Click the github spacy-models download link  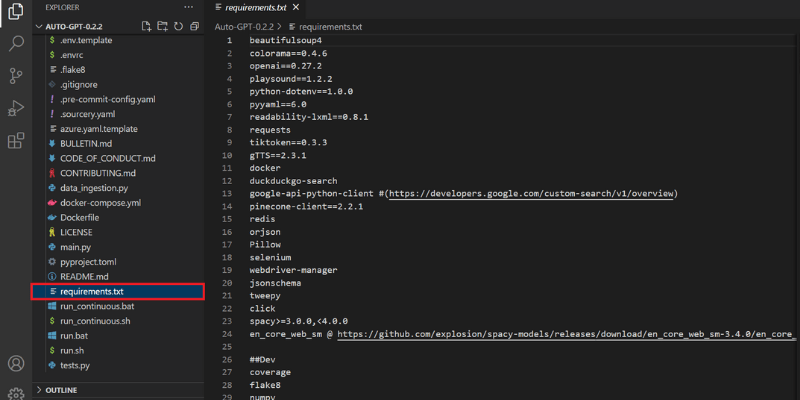[x=566, y=335]
